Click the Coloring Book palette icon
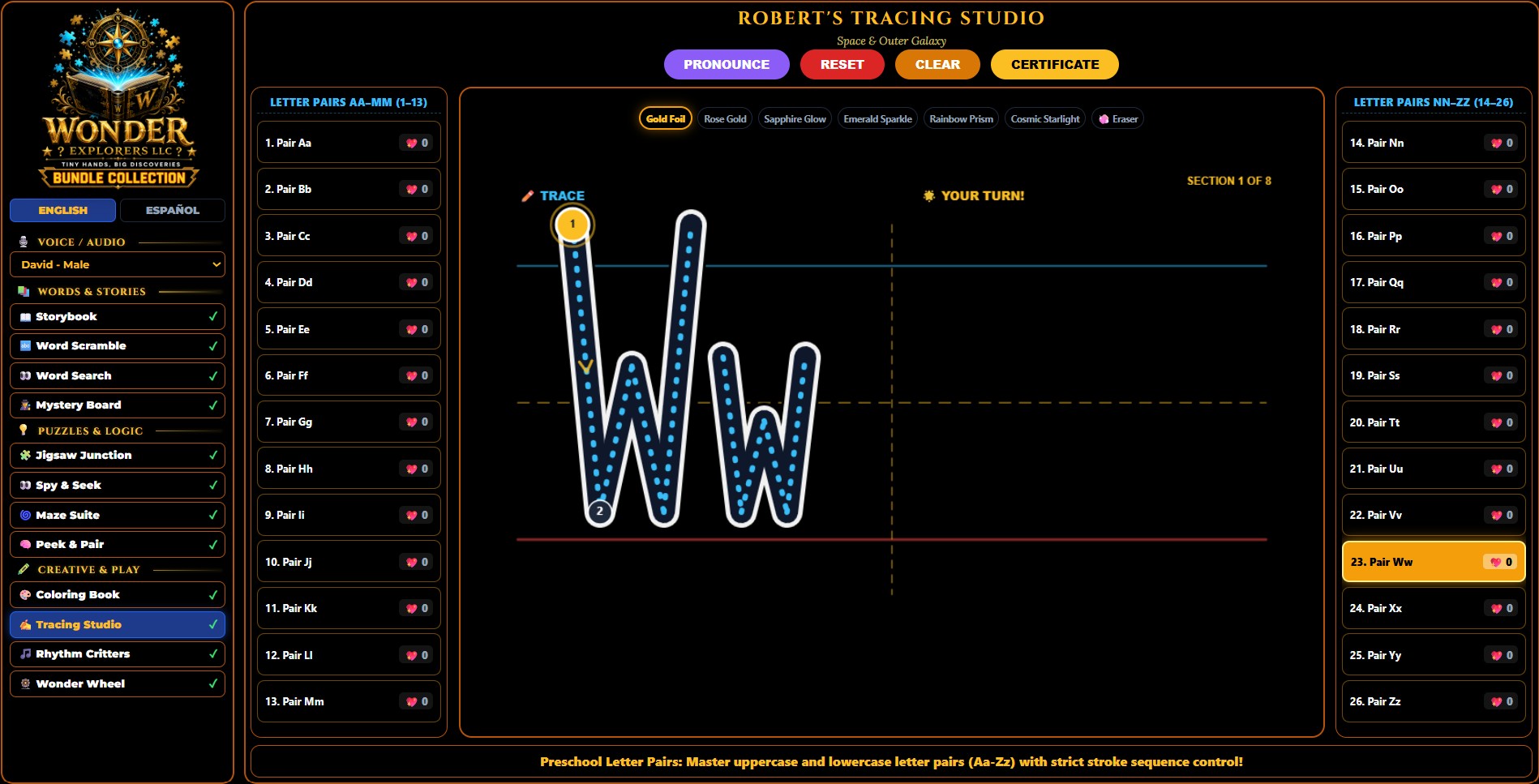Screen dimensions: 1539x784 [25, 595]
